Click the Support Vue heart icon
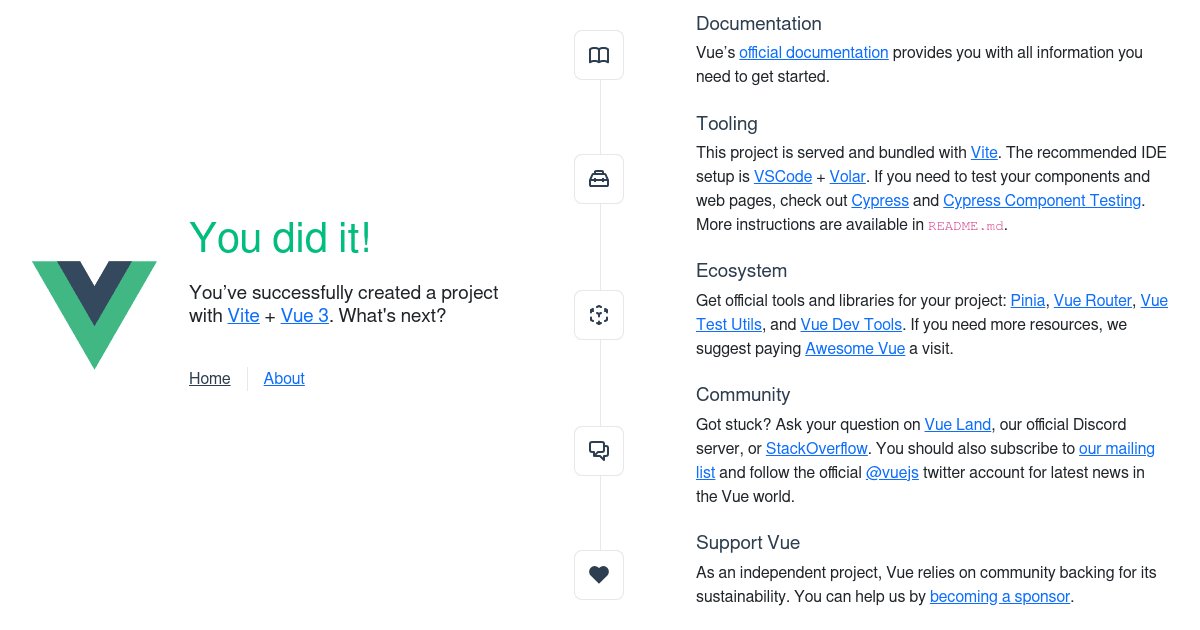 pyautogui.click(x=598, y=574)
